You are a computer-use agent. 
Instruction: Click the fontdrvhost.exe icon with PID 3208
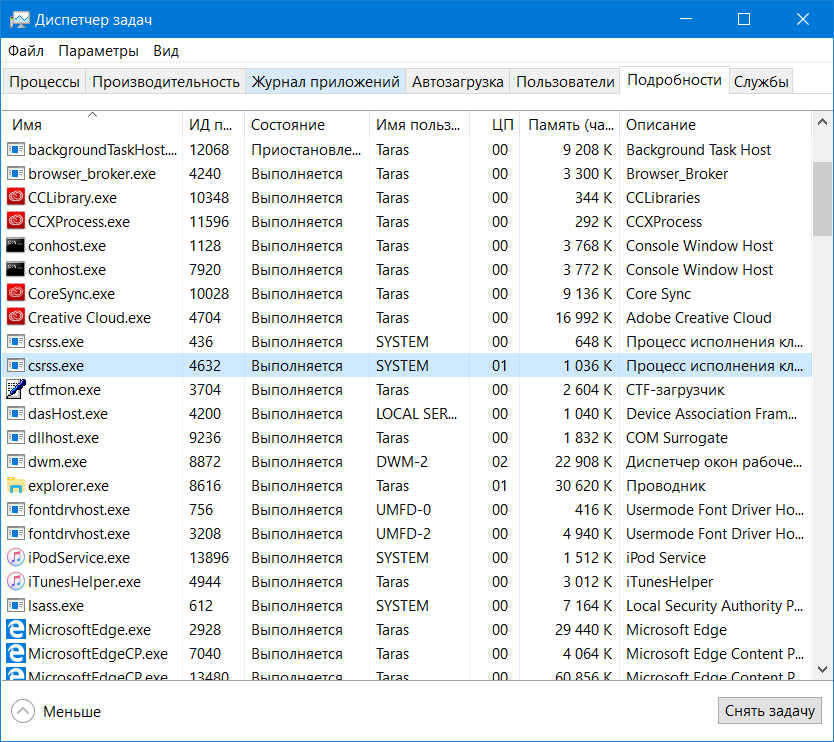(15, 533)
